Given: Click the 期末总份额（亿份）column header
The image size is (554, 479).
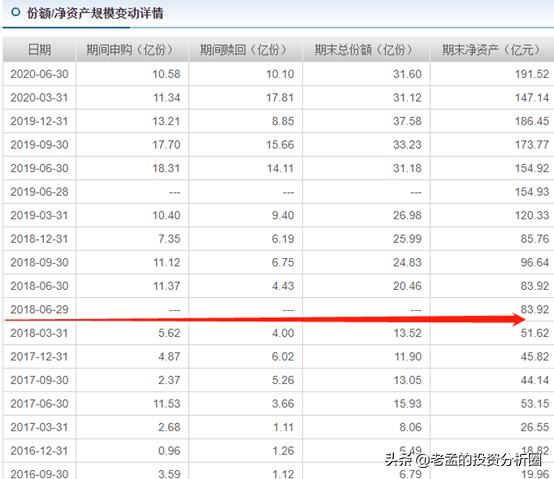Looking at the screenshot, I should click(x=366, y=49).
